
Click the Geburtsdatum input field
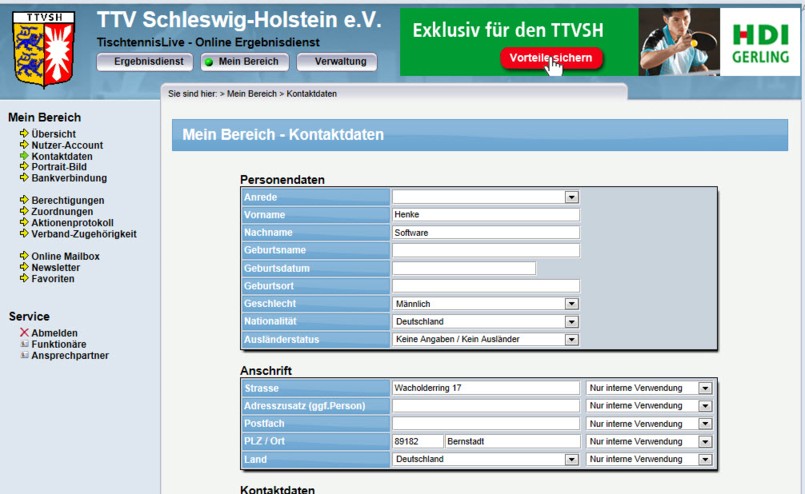464,268
